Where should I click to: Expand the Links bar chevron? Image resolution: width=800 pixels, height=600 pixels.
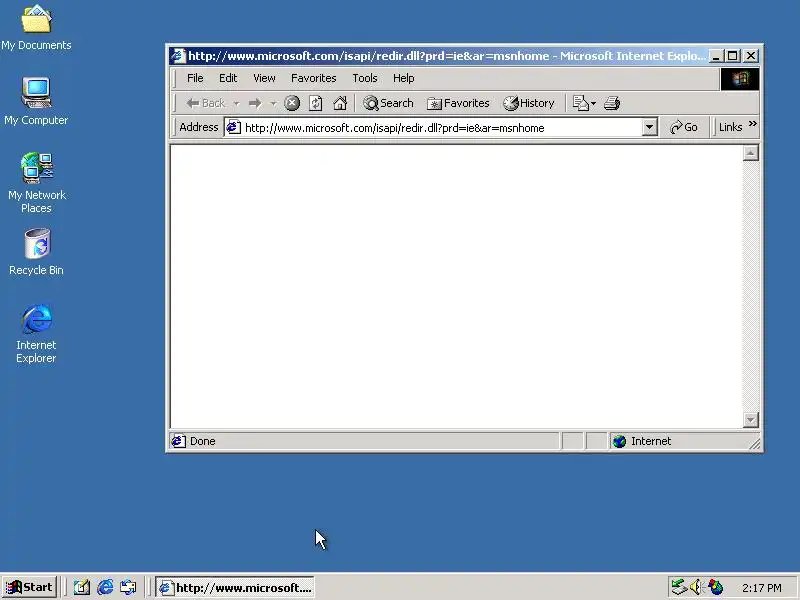pyautogui.click(x=753, y=124)
